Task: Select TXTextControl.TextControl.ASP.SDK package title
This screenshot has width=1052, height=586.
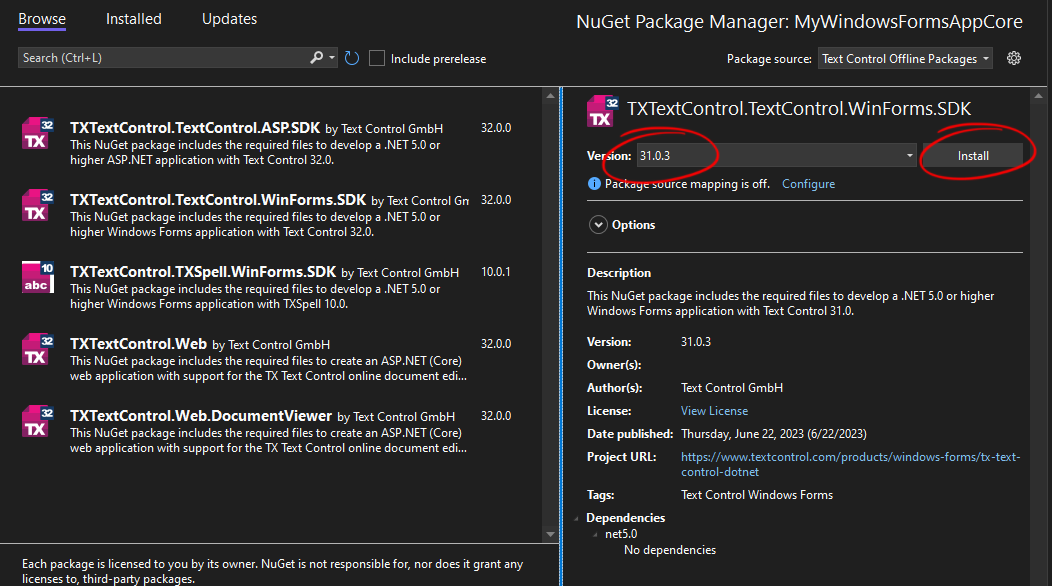Action: (x=195, y=128)
